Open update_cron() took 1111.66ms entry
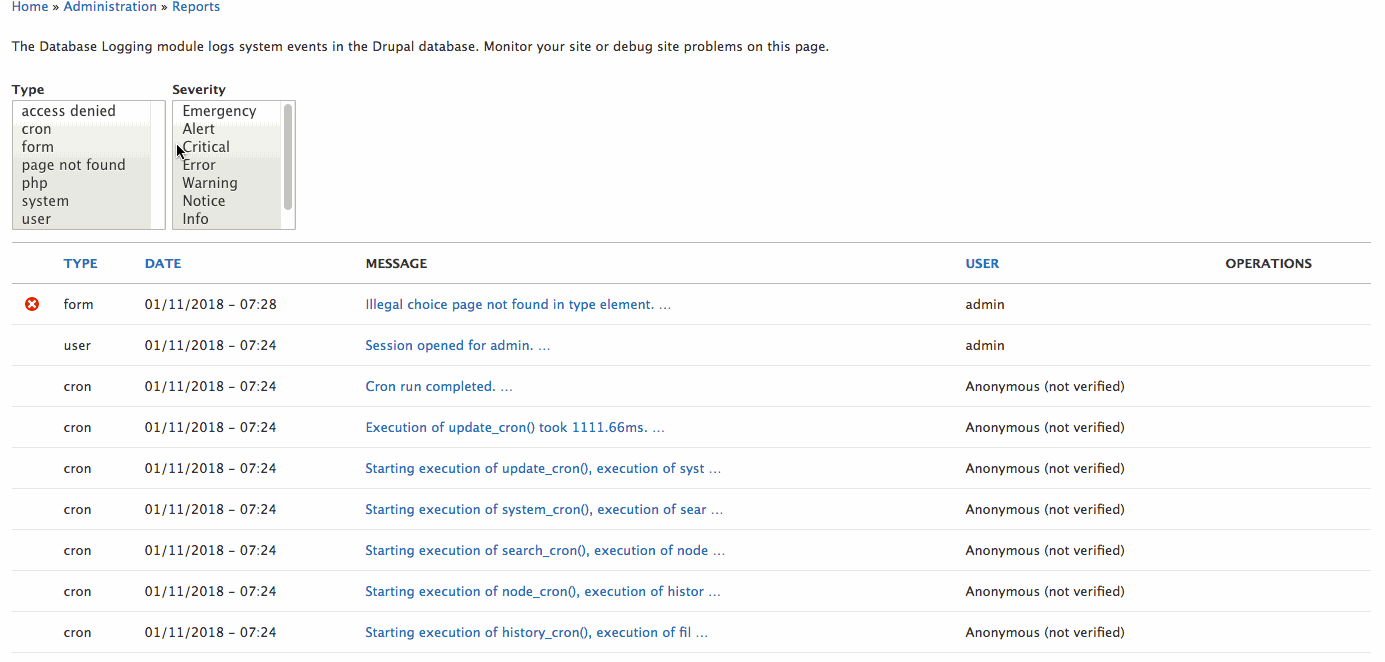 click(x=514, y=428)
